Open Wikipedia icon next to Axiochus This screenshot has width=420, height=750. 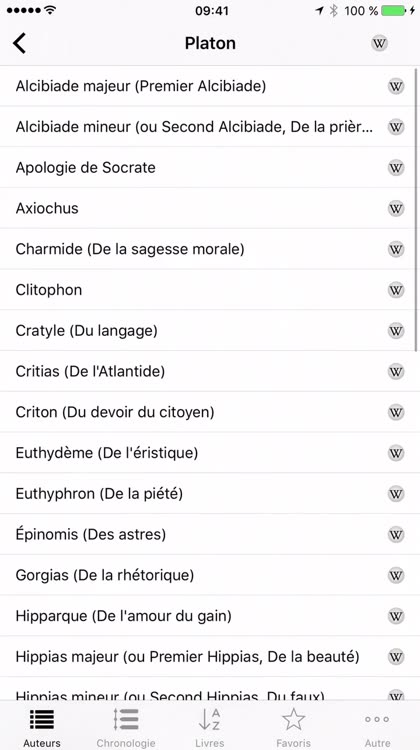point(396,209)
